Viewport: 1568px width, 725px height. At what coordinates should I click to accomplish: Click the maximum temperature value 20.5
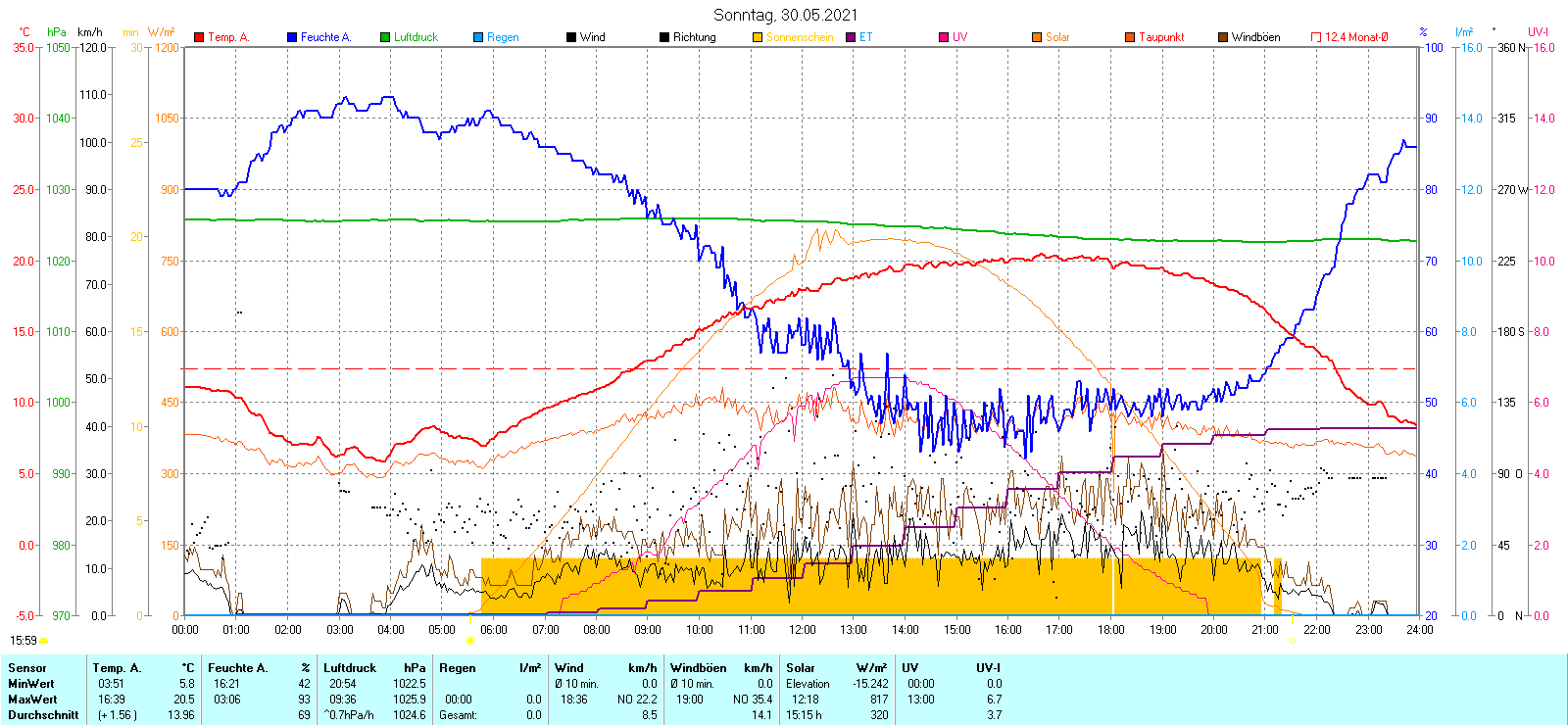coord(184,700)
